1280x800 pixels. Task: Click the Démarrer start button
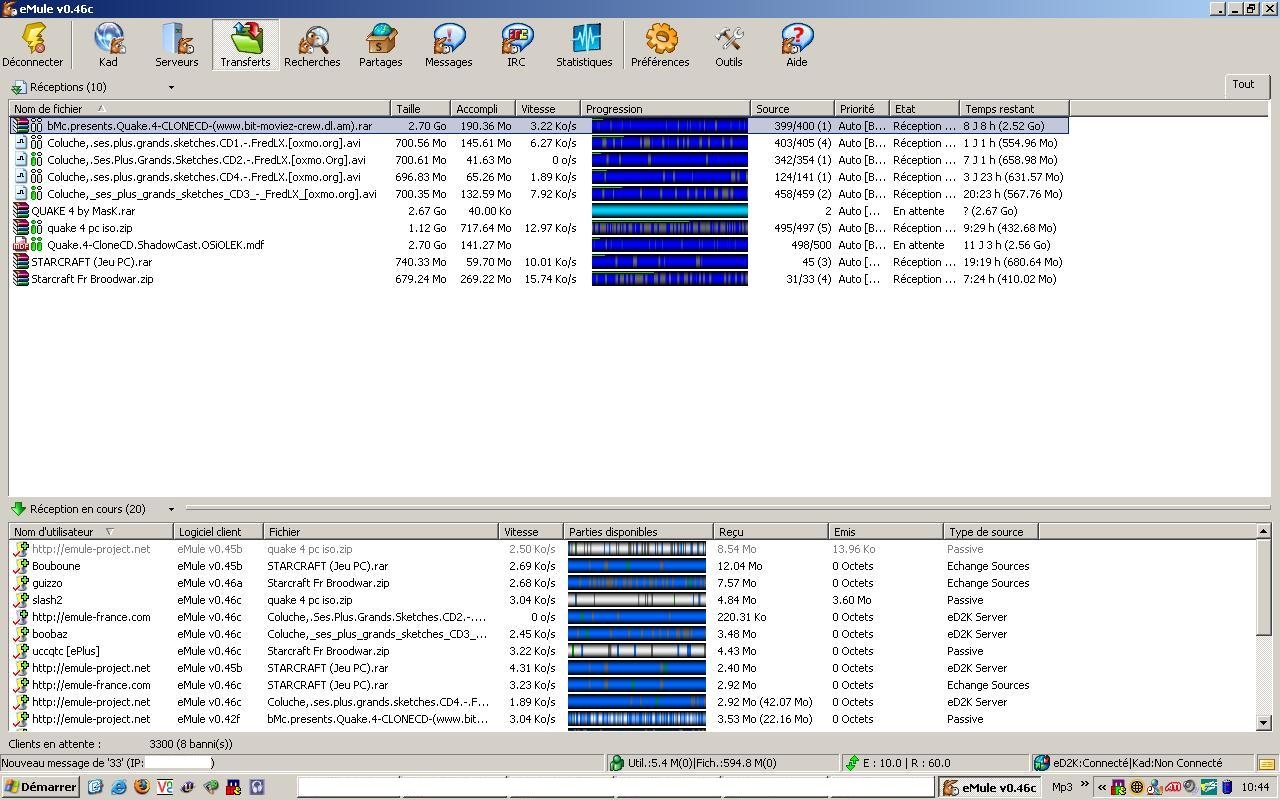(x=41, y=787)
